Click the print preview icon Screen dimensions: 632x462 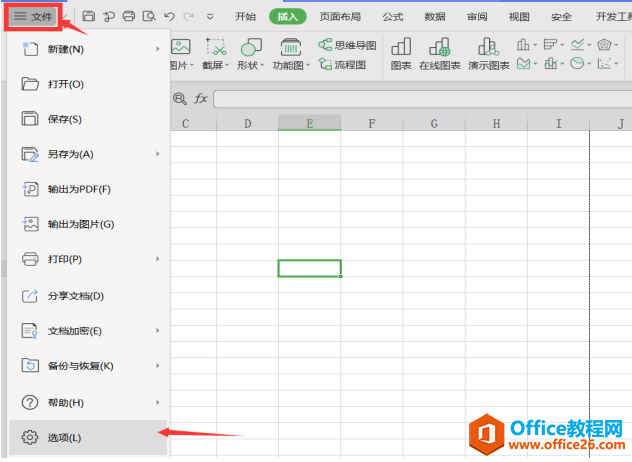(x=149, y=16)
